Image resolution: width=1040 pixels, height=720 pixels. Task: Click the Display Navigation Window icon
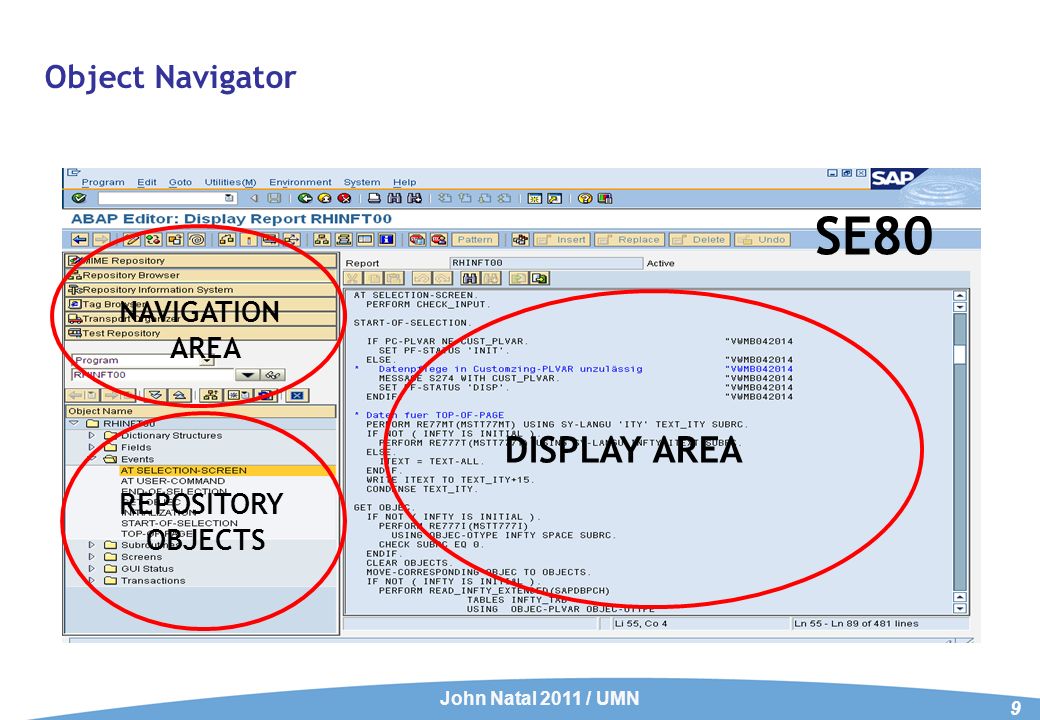[x=344, y=239]
